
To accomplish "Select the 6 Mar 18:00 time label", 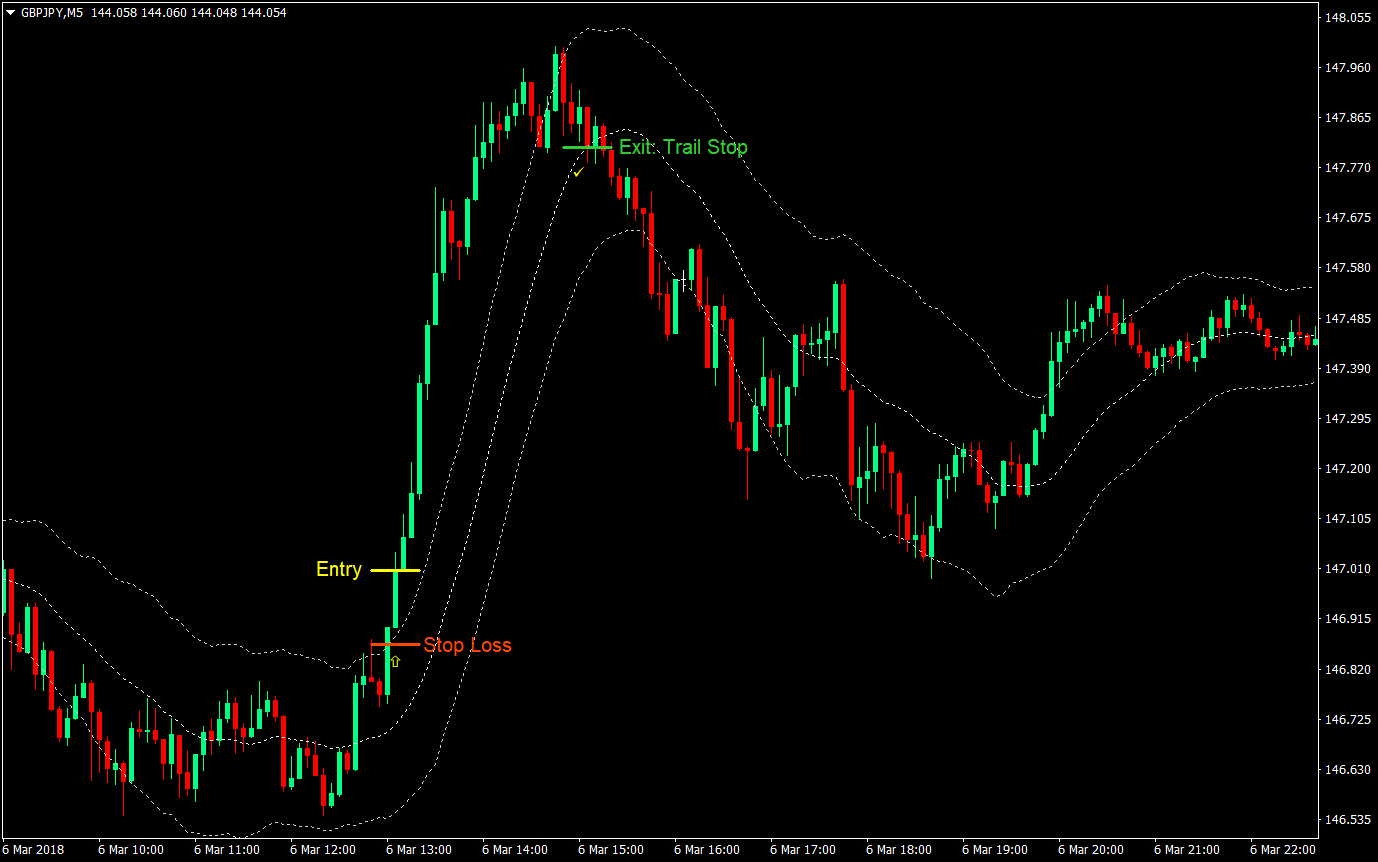I will coord(899,849).
